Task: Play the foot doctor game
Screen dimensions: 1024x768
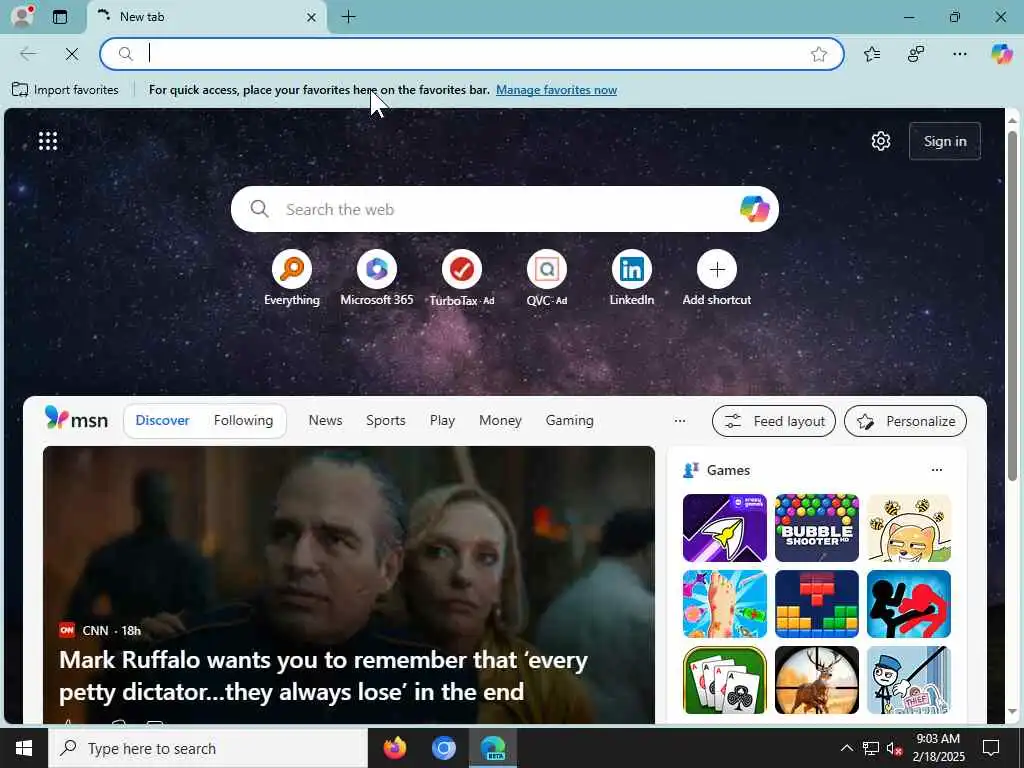Action: (x=725, y=604)
